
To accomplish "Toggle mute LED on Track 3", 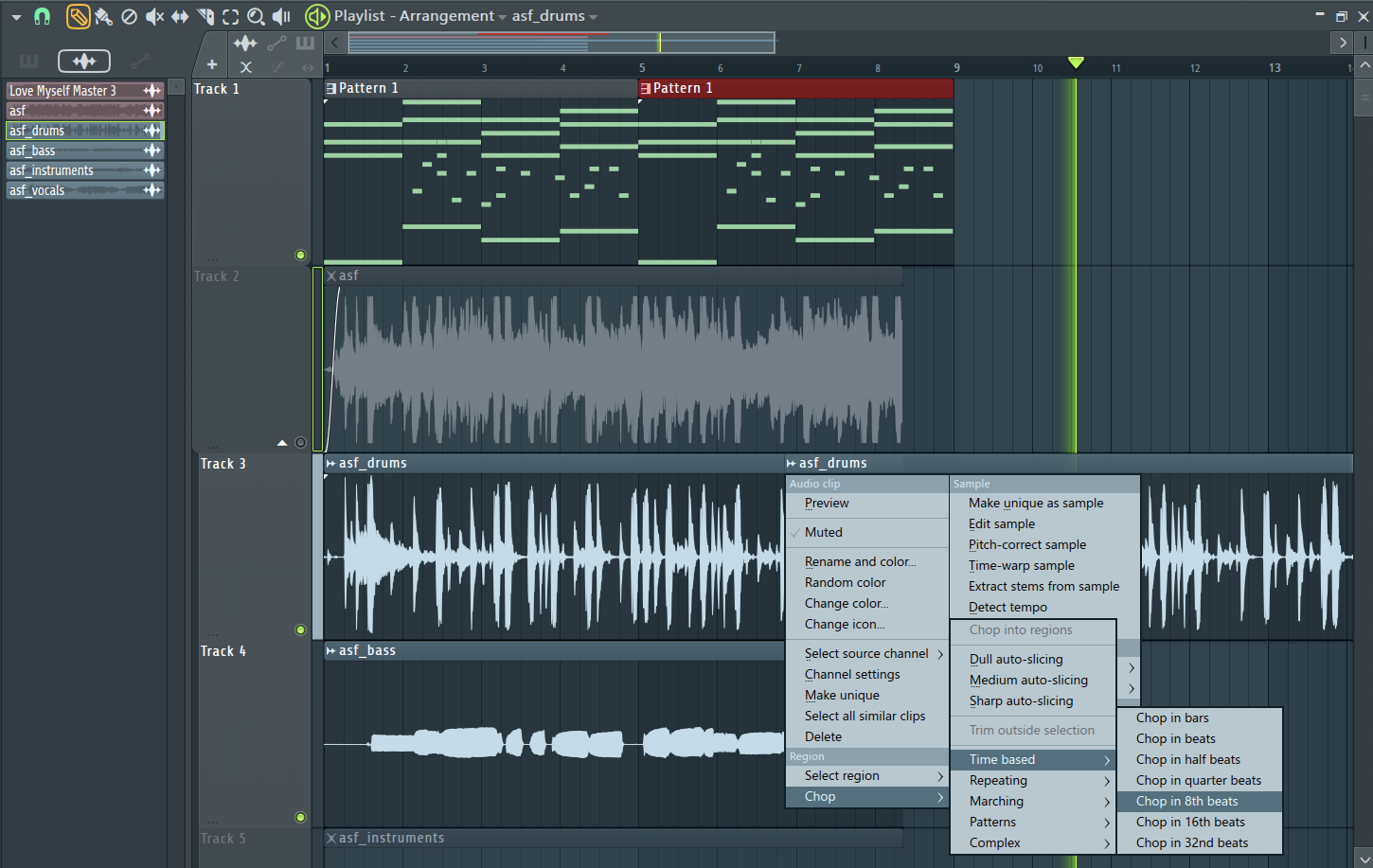I will (x=300, y=629).
